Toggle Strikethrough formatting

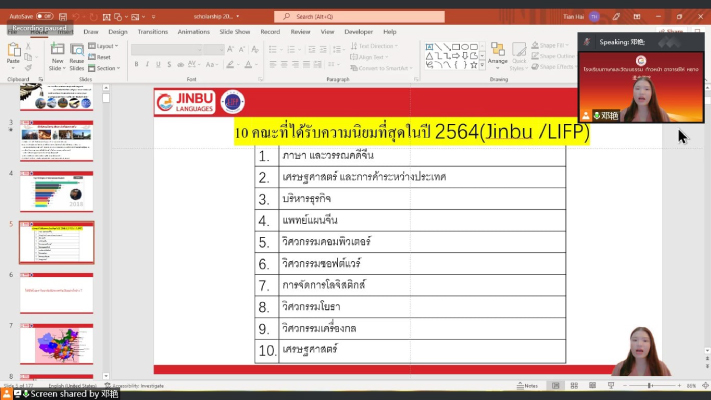pos(180,65)
